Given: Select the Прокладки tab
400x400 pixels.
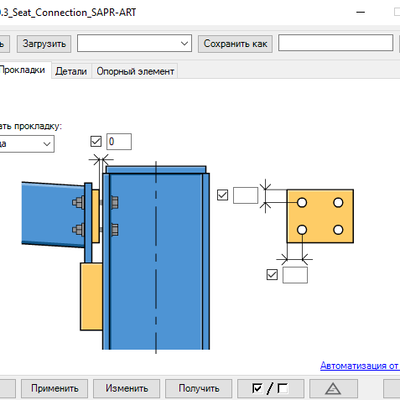Looking at the screenshot, I should [x=23, y=70].
